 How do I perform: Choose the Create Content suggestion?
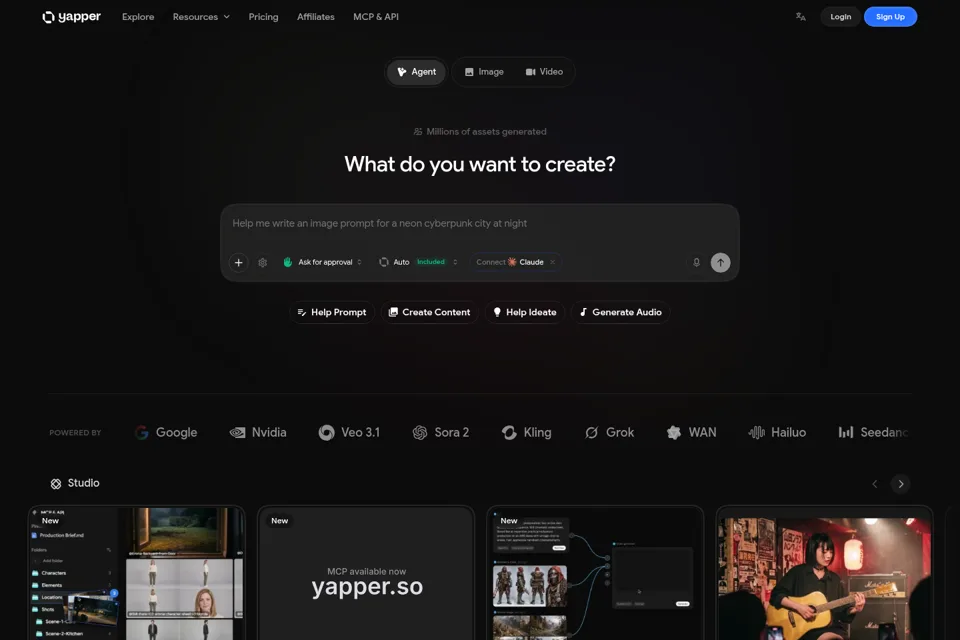pyautogui.click(x=430, y=312)
